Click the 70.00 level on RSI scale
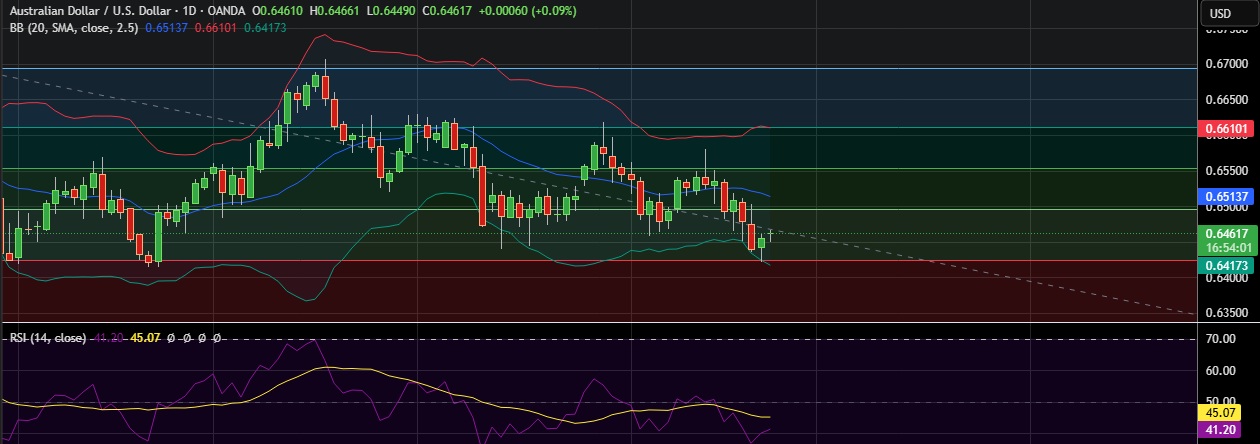 [1221, 340]
